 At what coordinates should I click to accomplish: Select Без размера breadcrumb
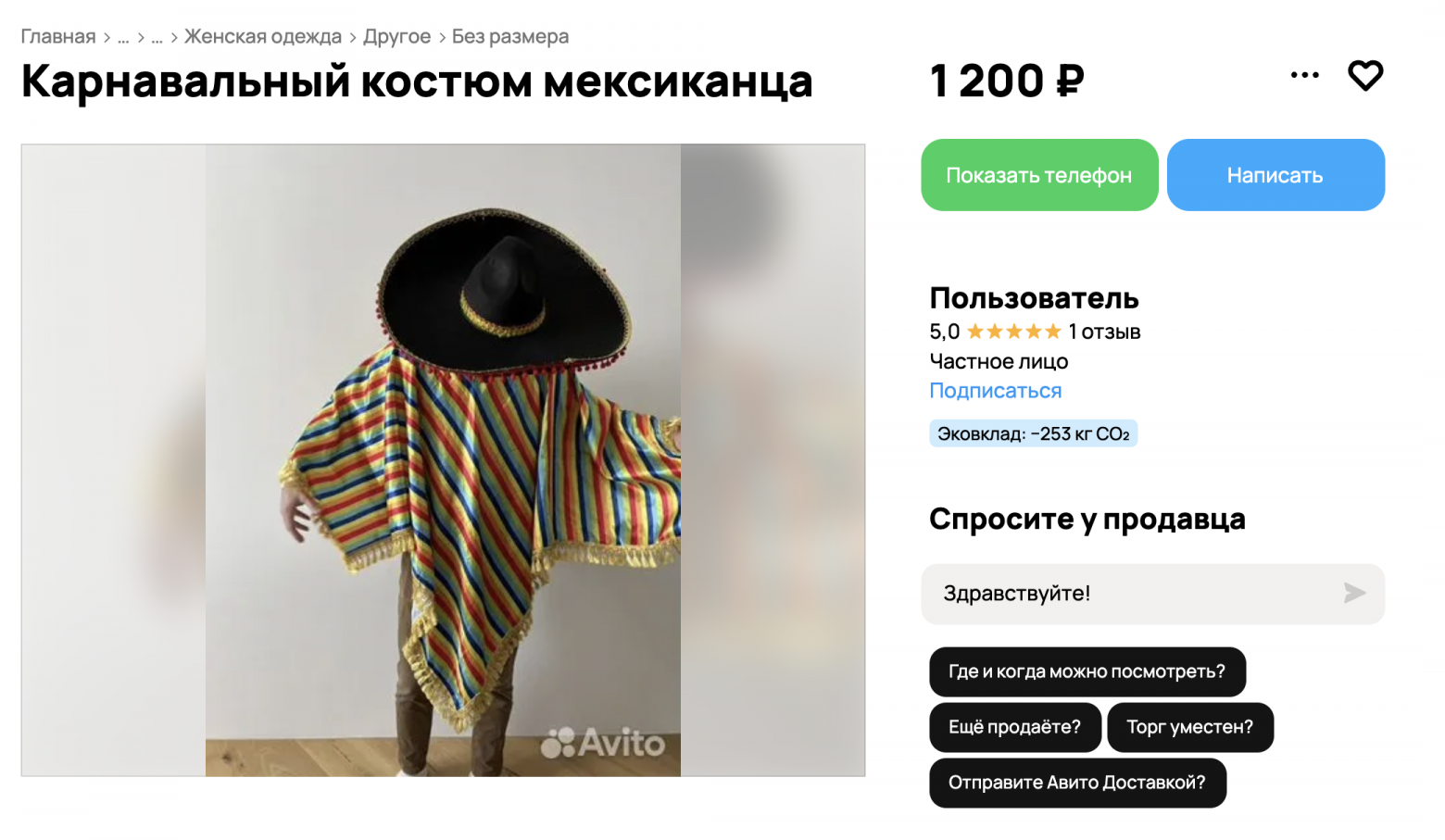tap(510, 37)
